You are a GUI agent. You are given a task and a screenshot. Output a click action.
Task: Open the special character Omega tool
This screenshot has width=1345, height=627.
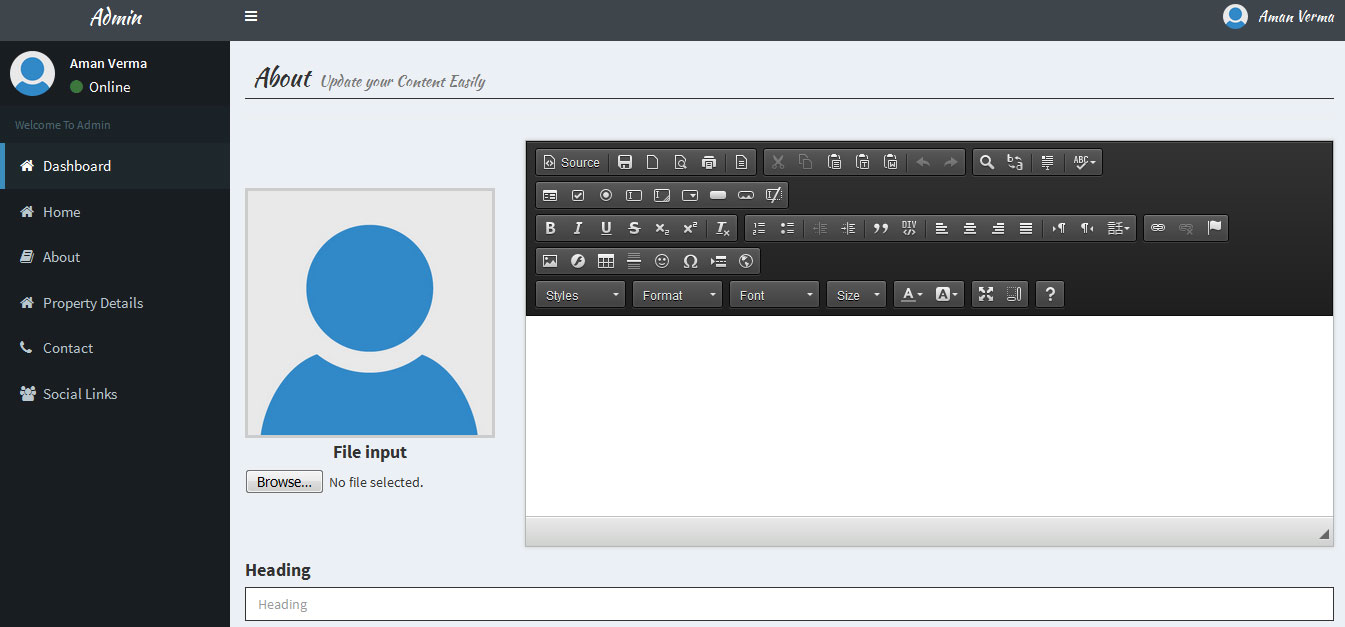pyautogui.click(x=690, y=261)
